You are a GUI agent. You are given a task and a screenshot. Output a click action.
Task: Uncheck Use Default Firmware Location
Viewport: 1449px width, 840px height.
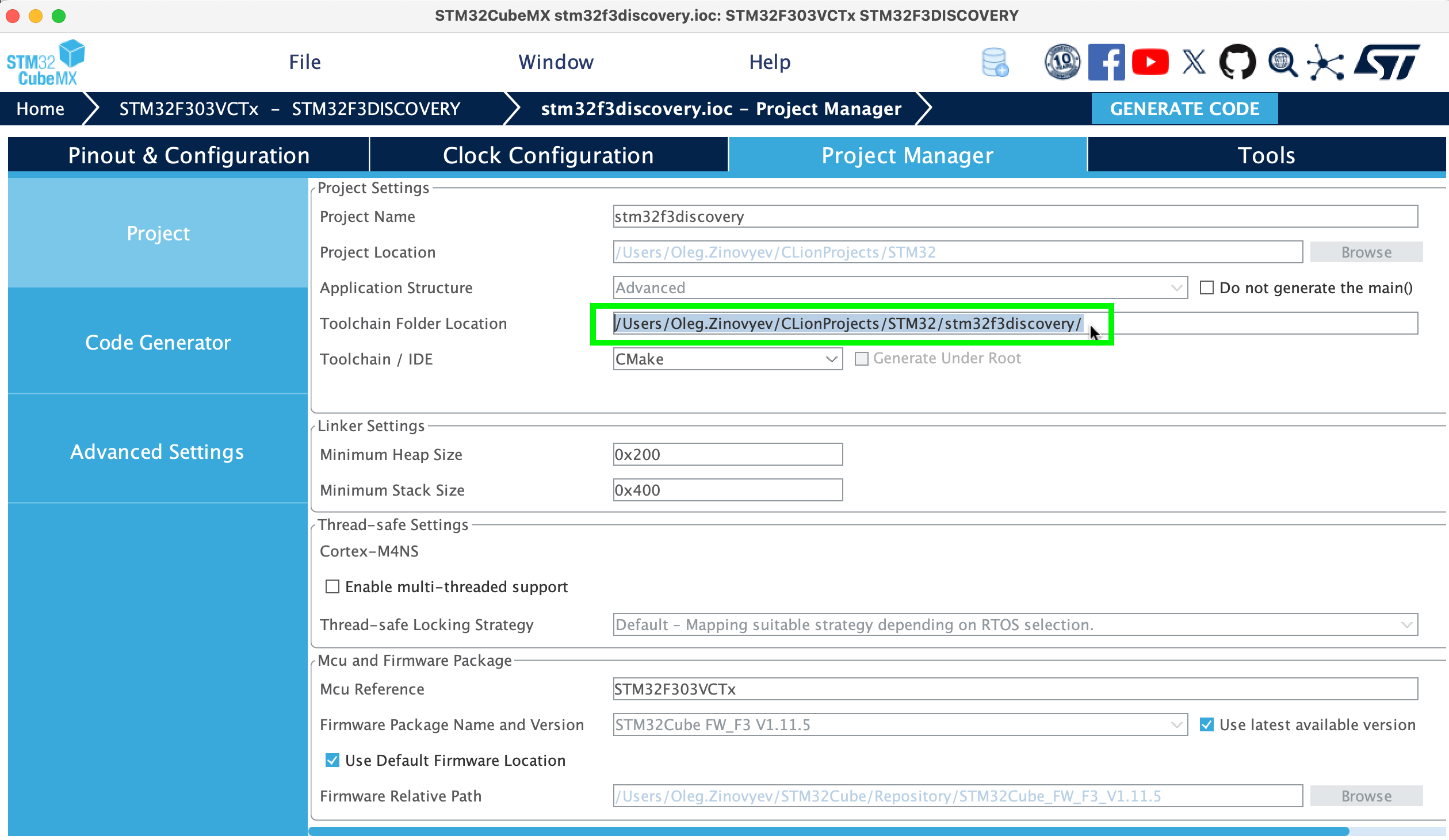pos(332,760)
